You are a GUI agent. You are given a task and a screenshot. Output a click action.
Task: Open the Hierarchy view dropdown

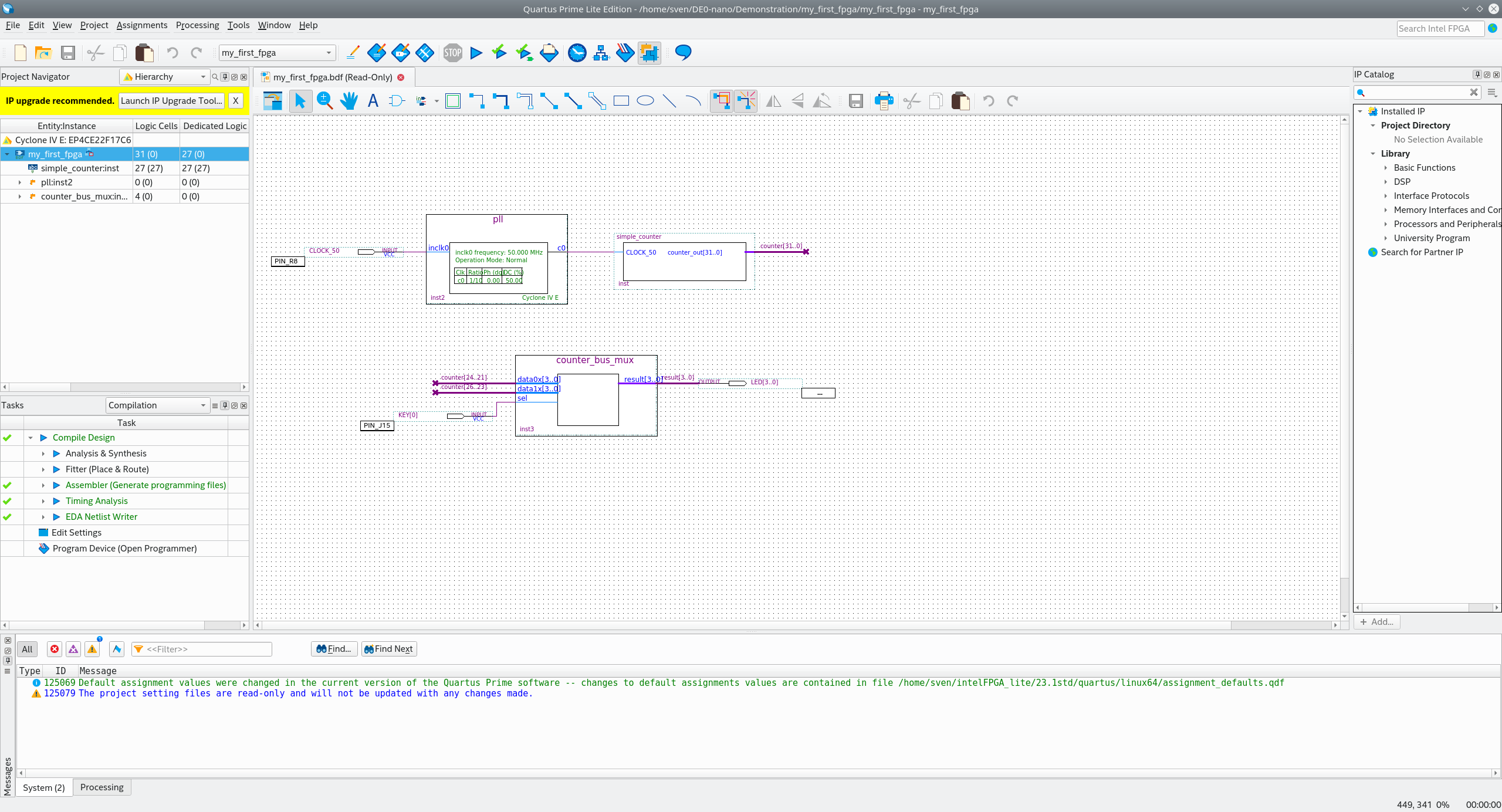164,77
